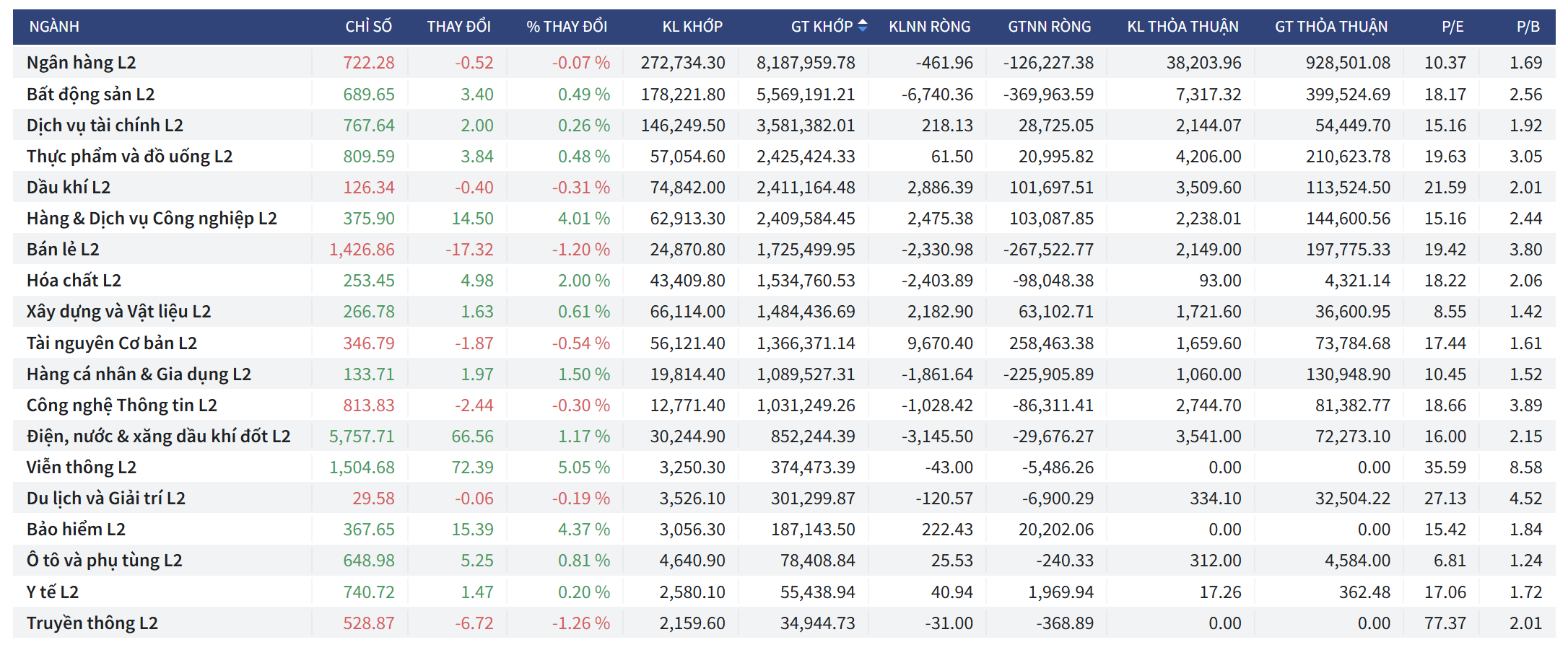Sort table by P/B column

1528,27
